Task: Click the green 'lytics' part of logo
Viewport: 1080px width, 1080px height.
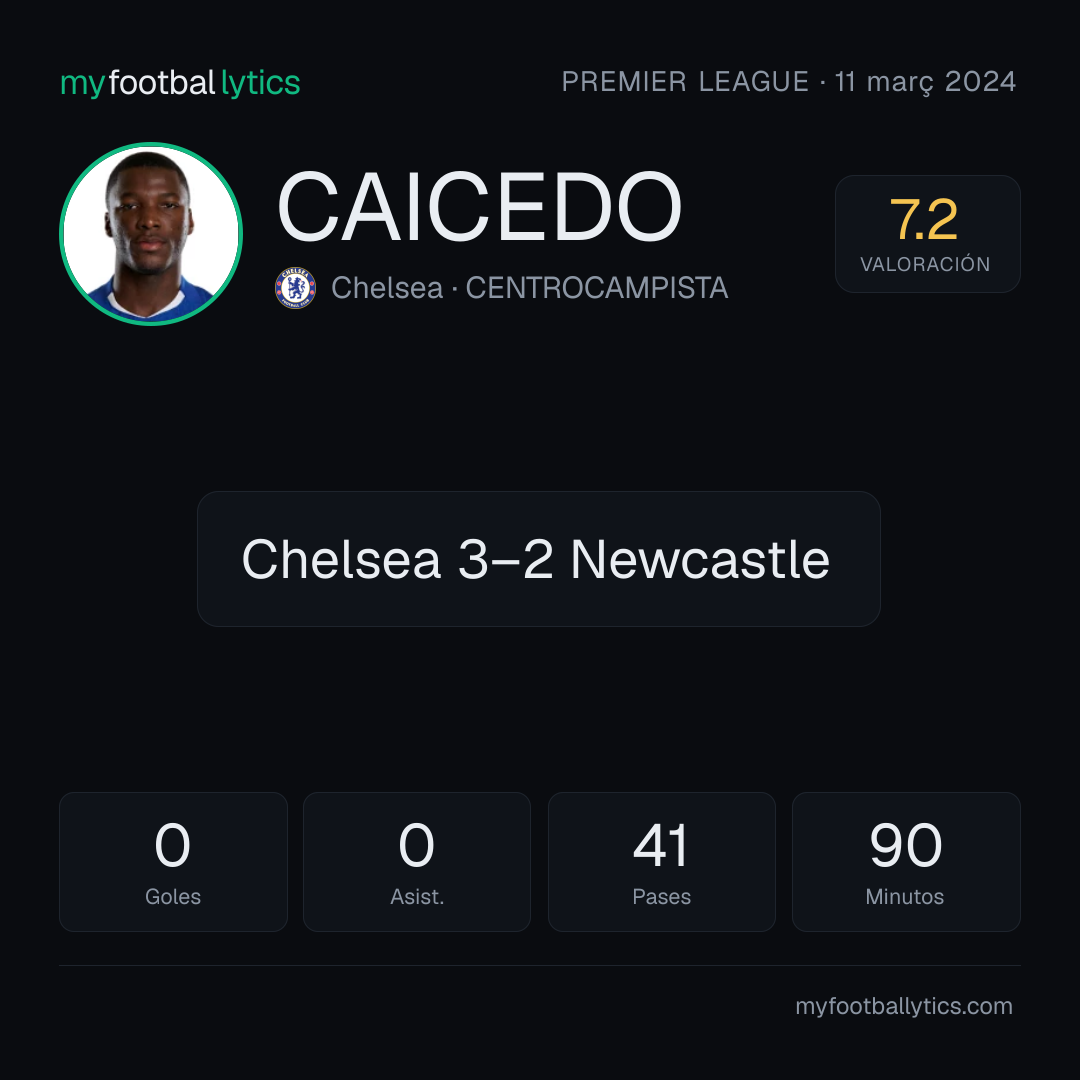Action: (260, 83)
